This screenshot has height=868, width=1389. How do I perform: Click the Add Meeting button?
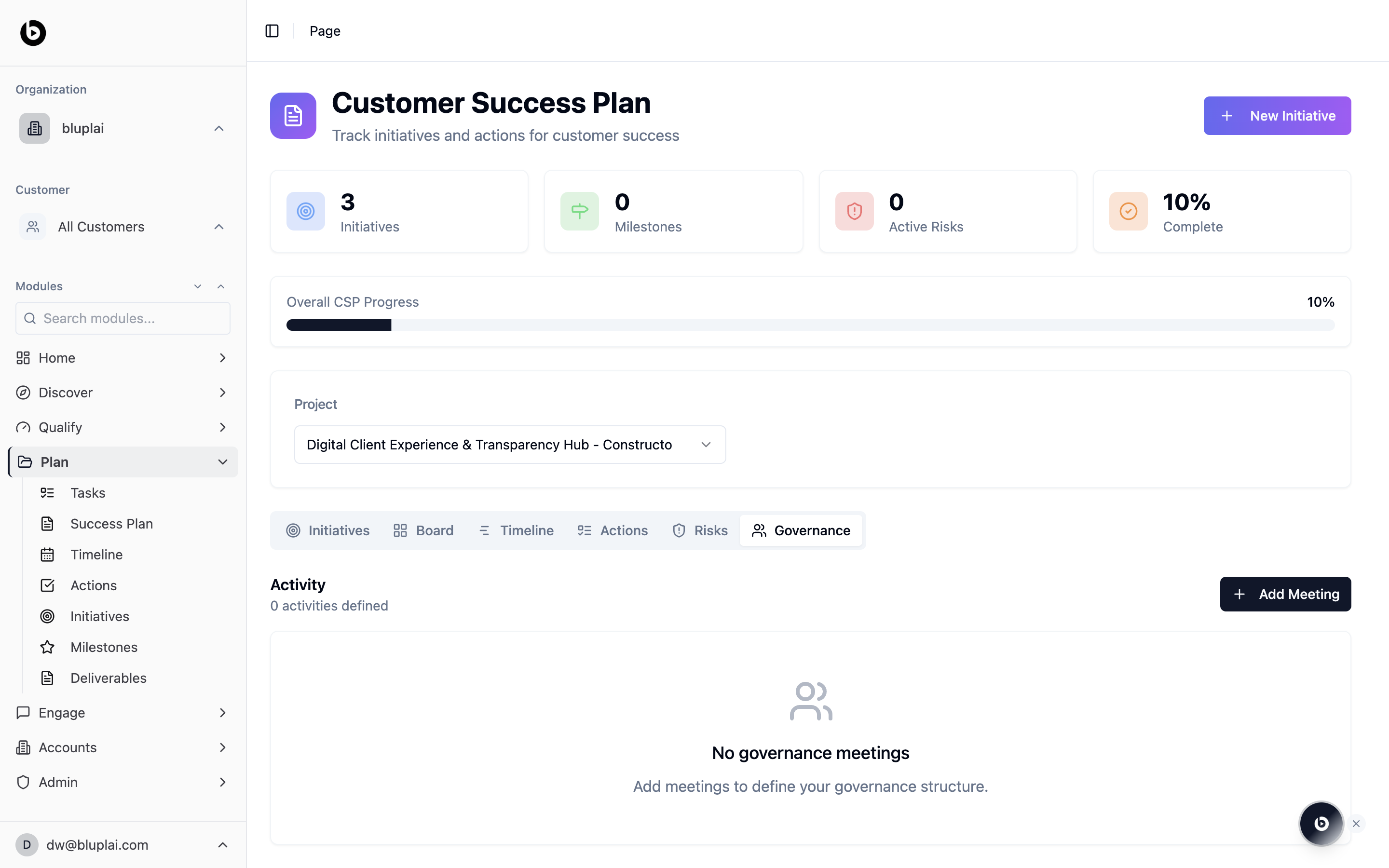coord(1285,594)
